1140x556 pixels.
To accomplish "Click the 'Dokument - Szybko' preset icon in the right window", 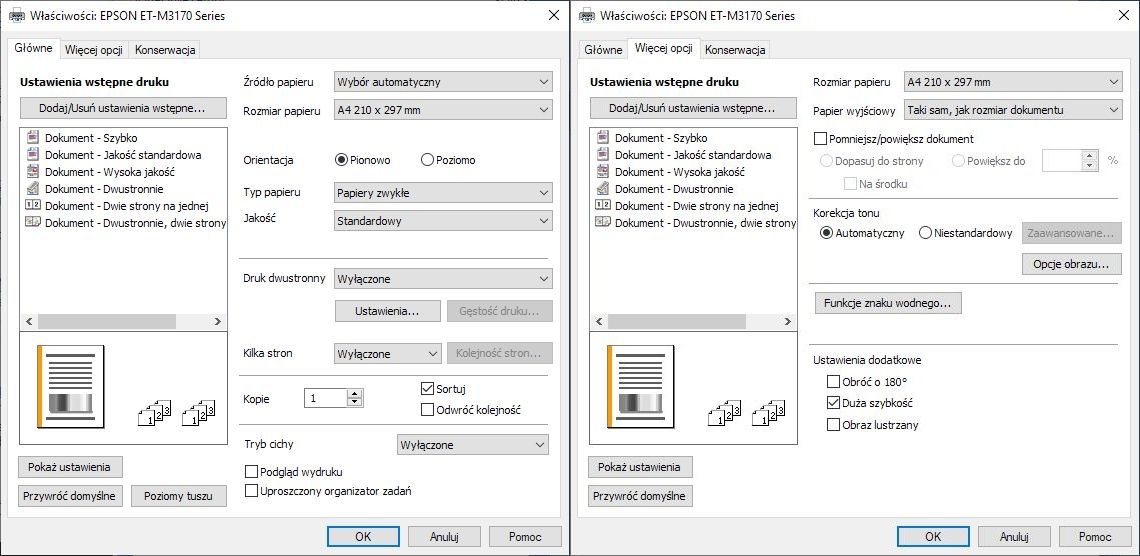I will tap(603, 137).
